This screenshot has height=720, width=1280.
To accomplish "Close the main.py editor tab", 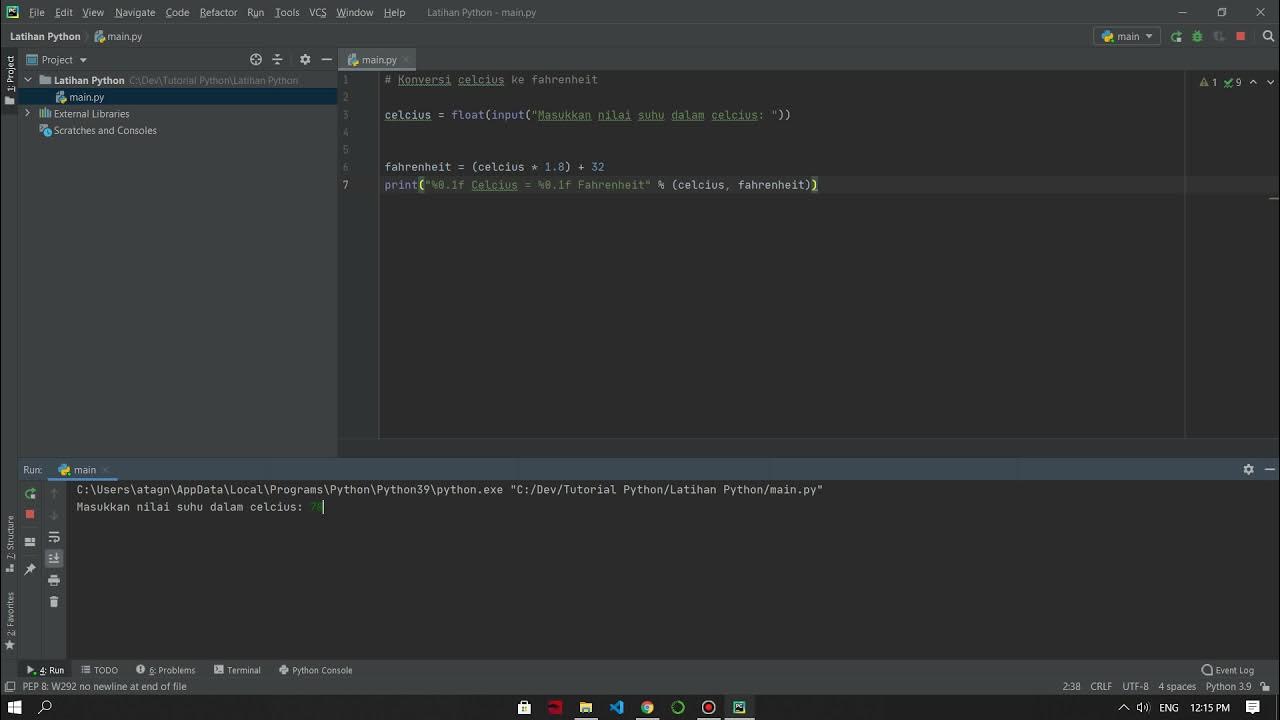I will (407, 60).
